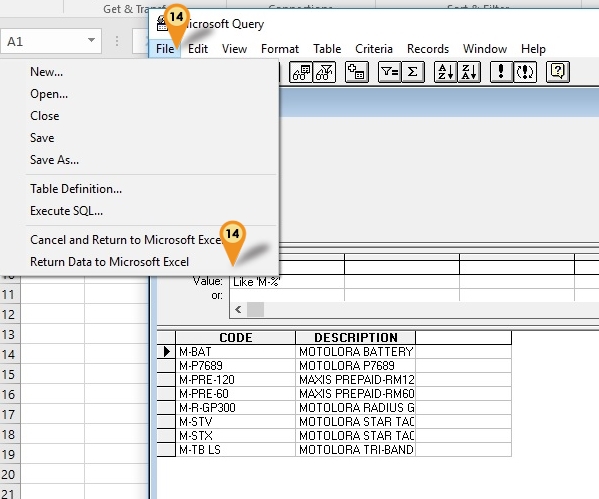Image resolution: width=599 pixels, height=499 pixels.
Task: Choose New... from the File menu
Action: [139, 72]
